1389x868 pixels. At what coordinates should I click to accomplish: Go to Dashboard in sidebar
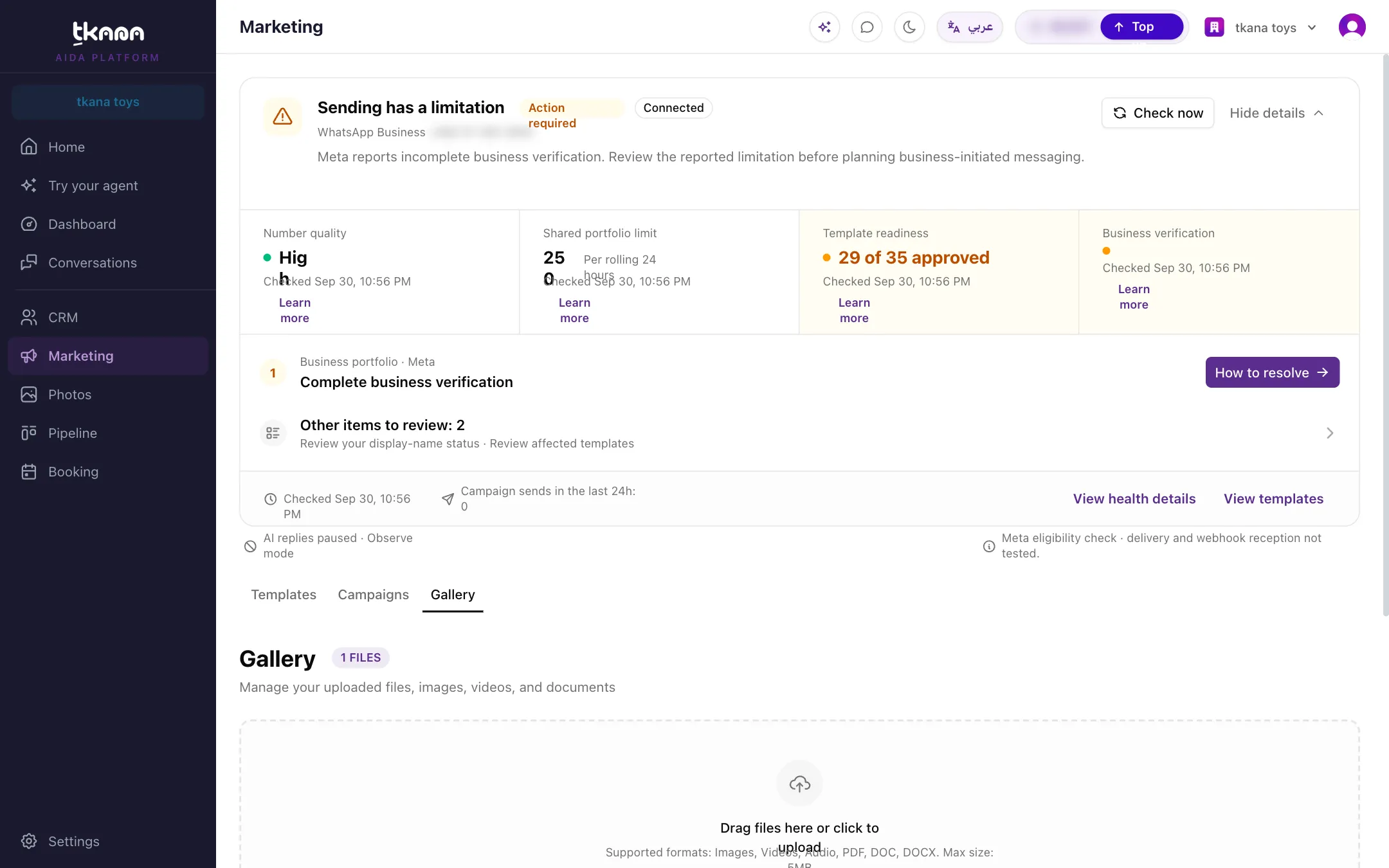108,224
